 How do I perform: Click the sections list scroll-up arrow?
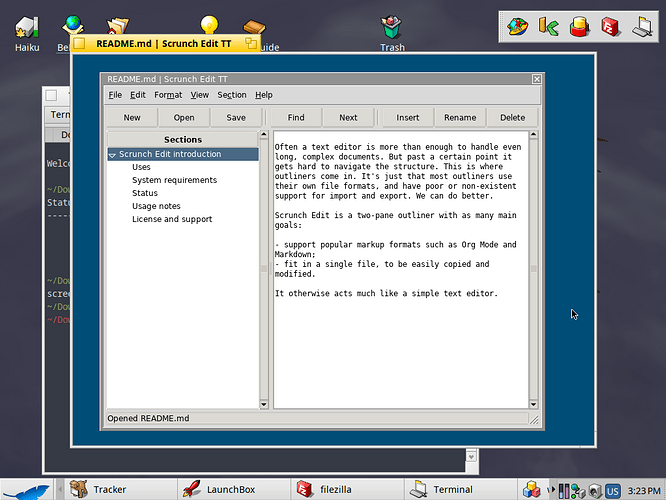pos(265,134)
